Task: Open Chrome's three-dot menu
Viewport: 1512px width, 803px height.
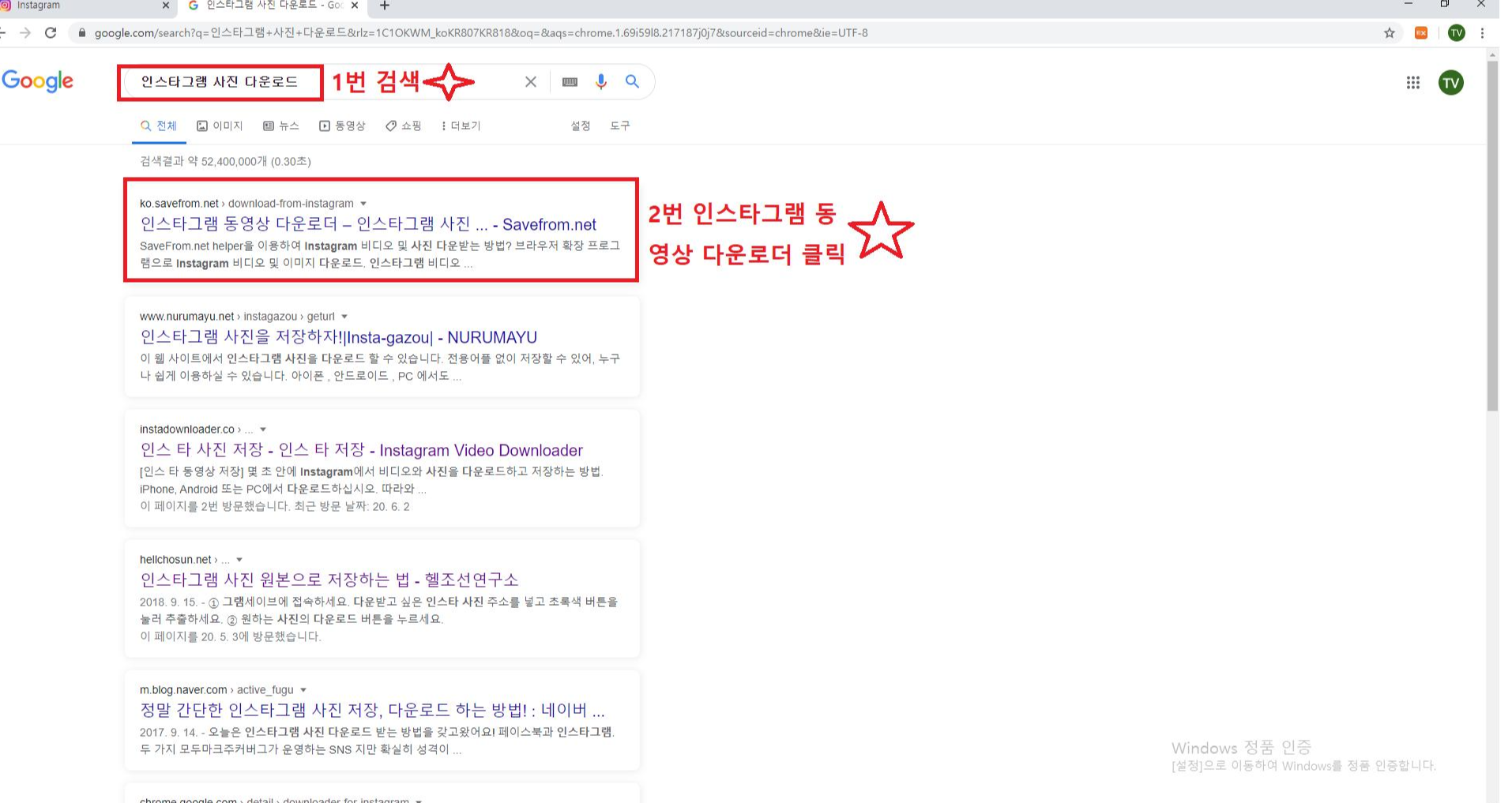Action: [x=1483, y=33]
